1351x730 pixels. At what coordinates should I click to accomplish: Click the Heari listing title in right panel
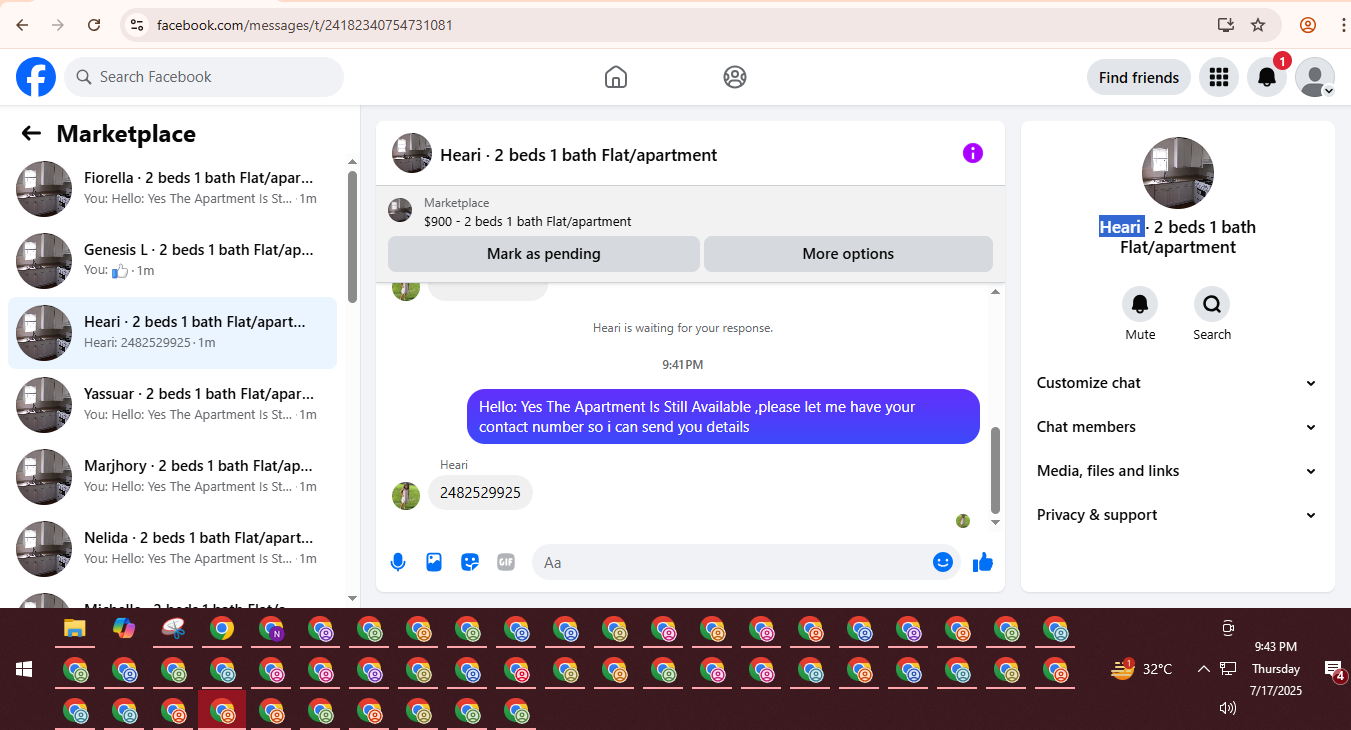1178,237
